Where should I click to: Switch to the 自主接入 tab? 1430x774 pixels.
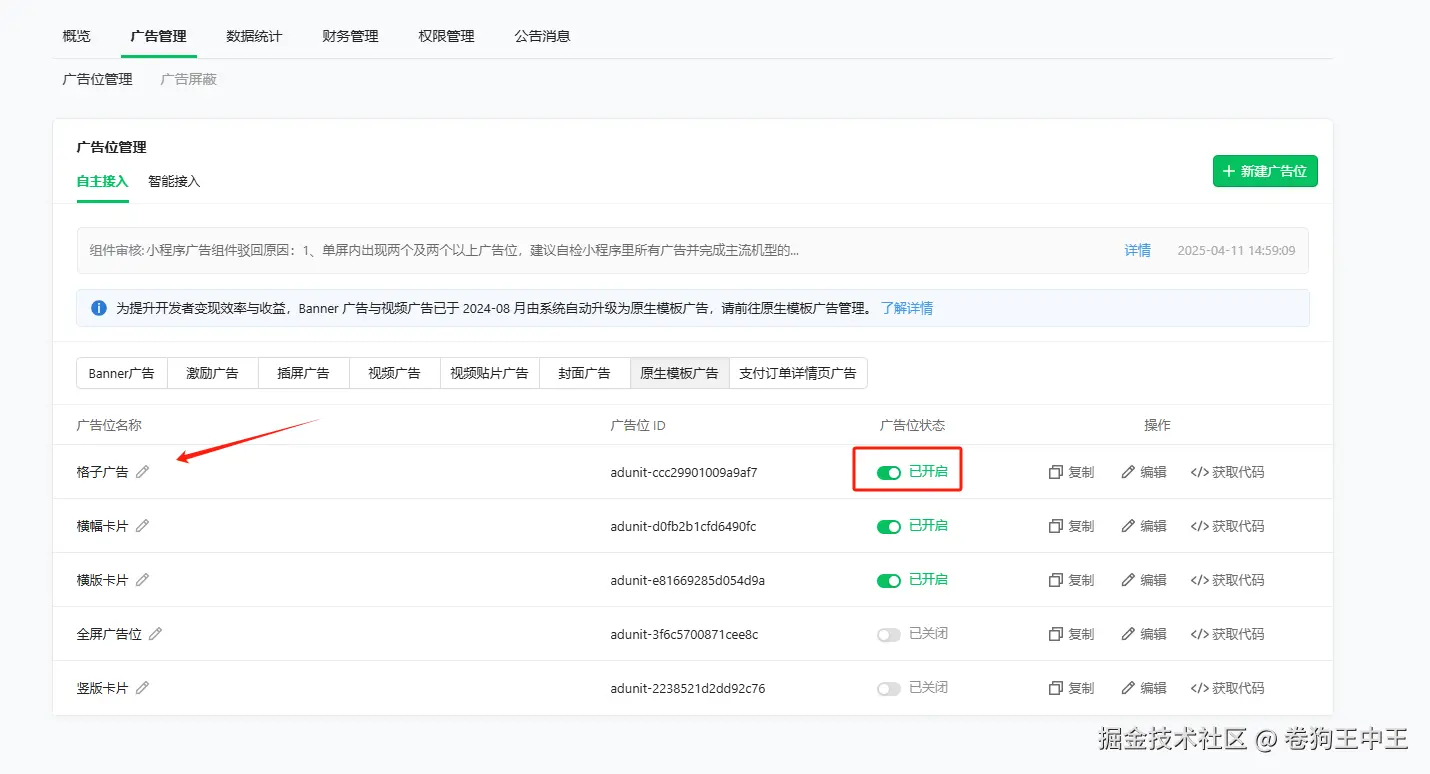click(102, 181)
